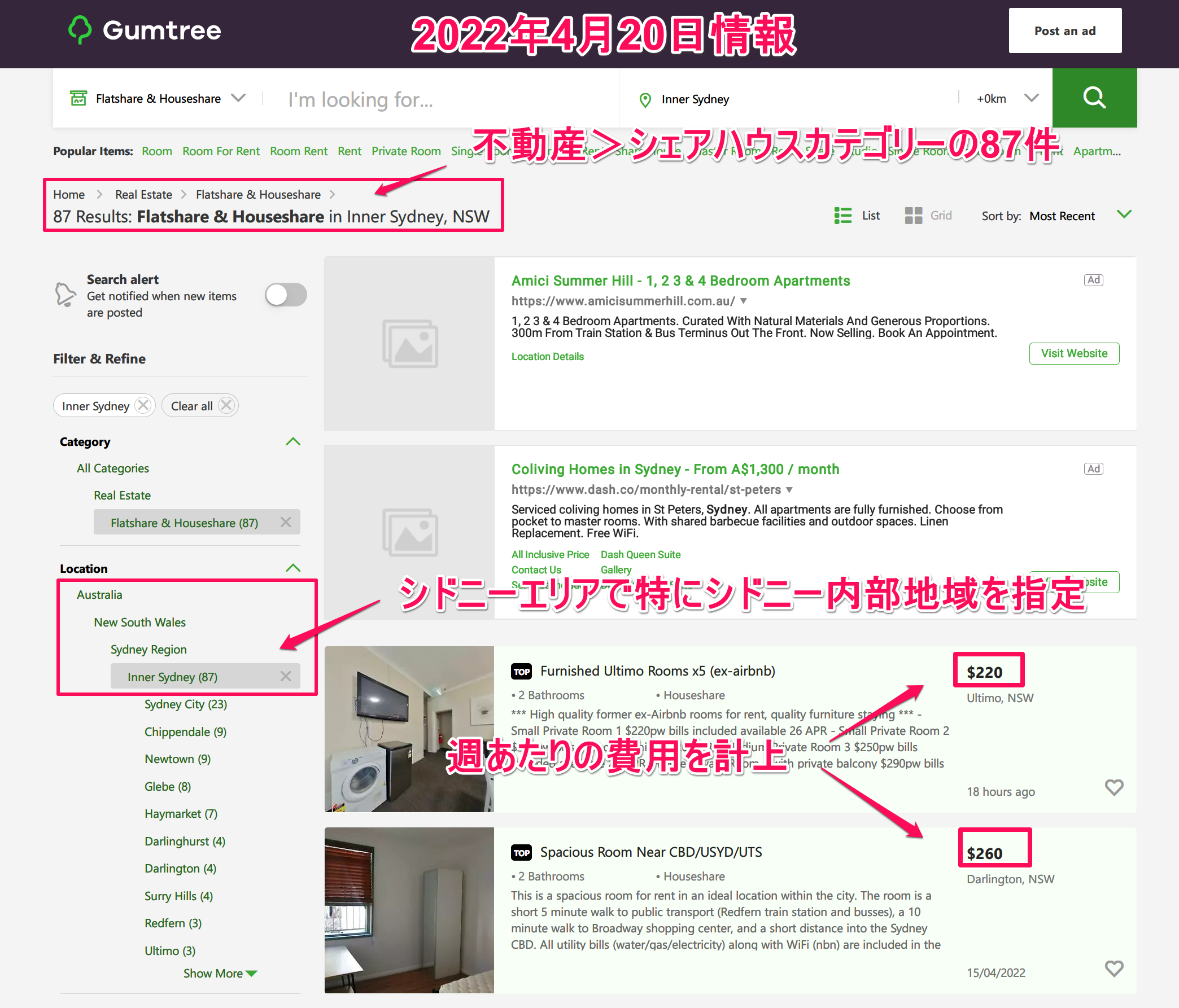Toggle the Search alert switch

pyautogui.click(x=286, y=295)
